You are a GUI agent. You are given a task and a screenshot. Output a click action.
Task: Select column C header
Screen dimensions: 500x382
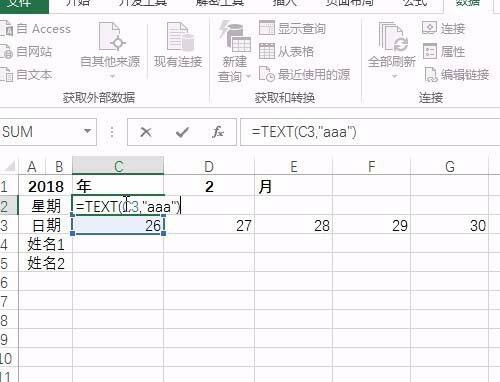[118, 166]
